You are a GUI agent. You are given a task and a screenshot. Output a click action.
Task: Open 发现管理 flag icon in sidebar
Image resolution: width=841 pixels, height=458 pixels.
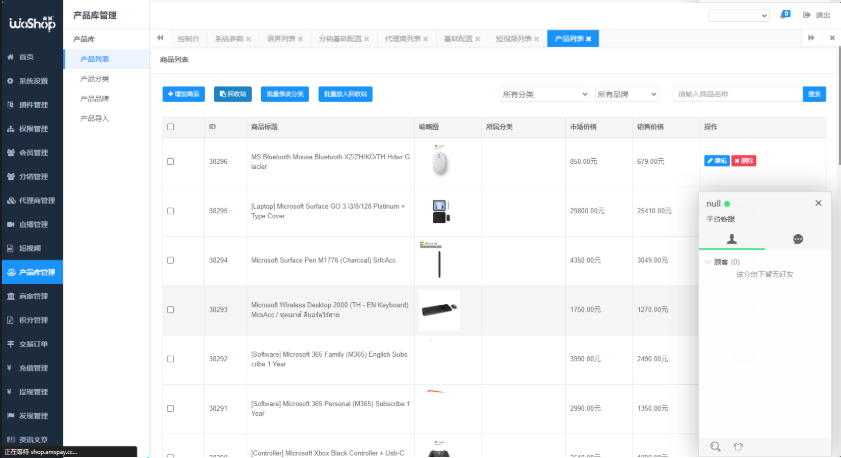click(10, 416)
